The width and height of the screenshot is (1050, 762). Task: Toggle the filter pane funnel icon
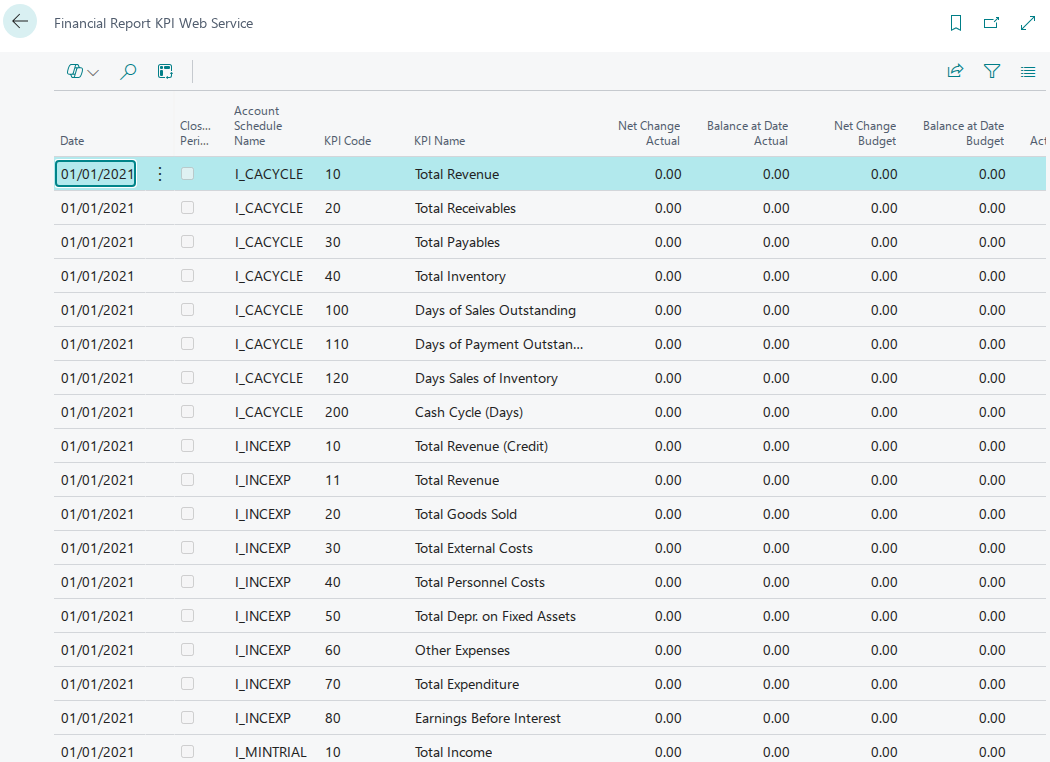[x=992, y=71]
